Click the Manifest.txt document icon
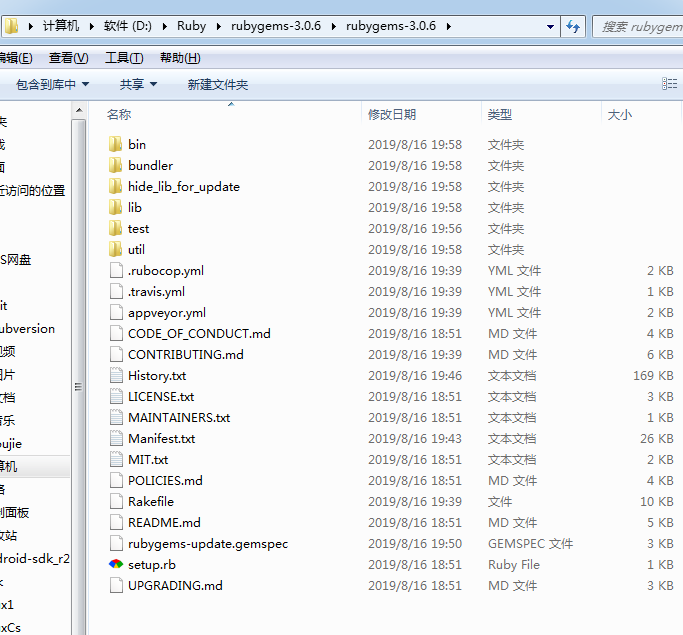Viewport: 683px width, 635px height. click(x=116, y=439)
